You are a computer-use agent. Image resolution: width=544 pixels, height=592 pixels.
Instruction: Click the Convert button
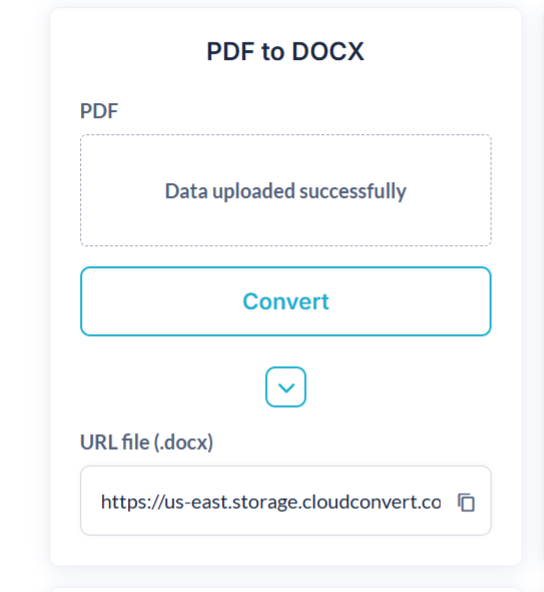click(286, 301)
